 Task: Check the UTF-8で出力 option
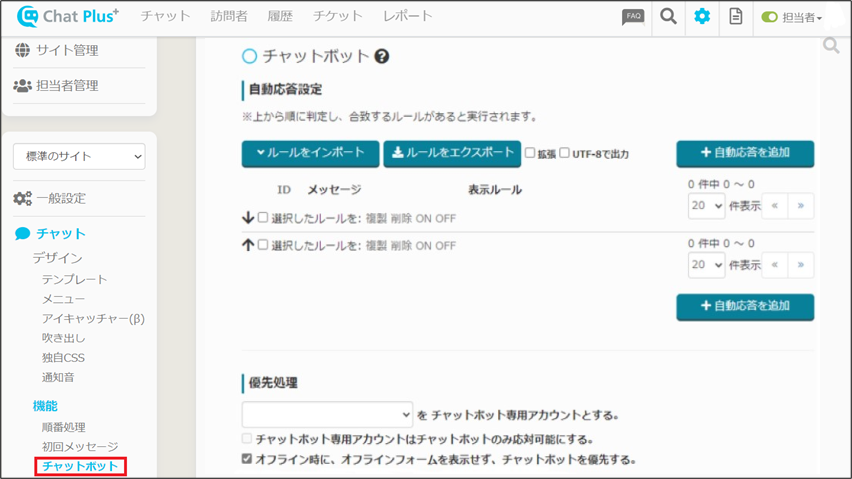click(565, 153)
